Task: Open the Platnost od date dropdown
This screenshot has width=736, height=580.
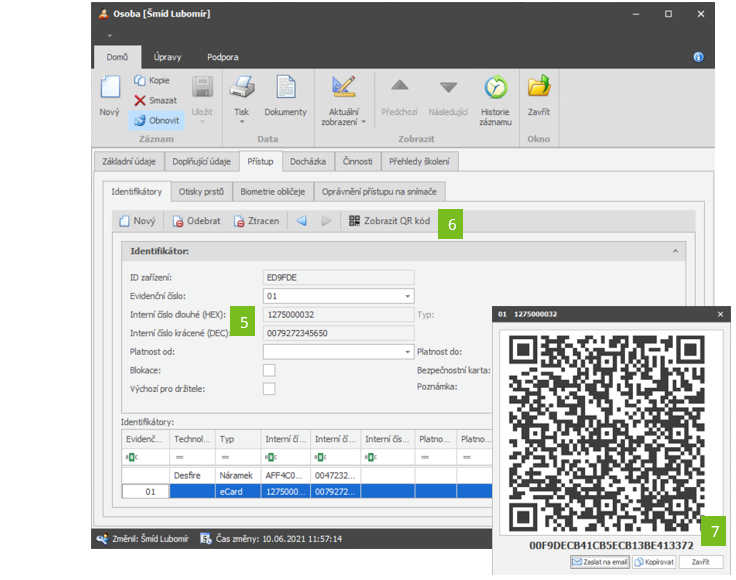Action: point(407,352)
